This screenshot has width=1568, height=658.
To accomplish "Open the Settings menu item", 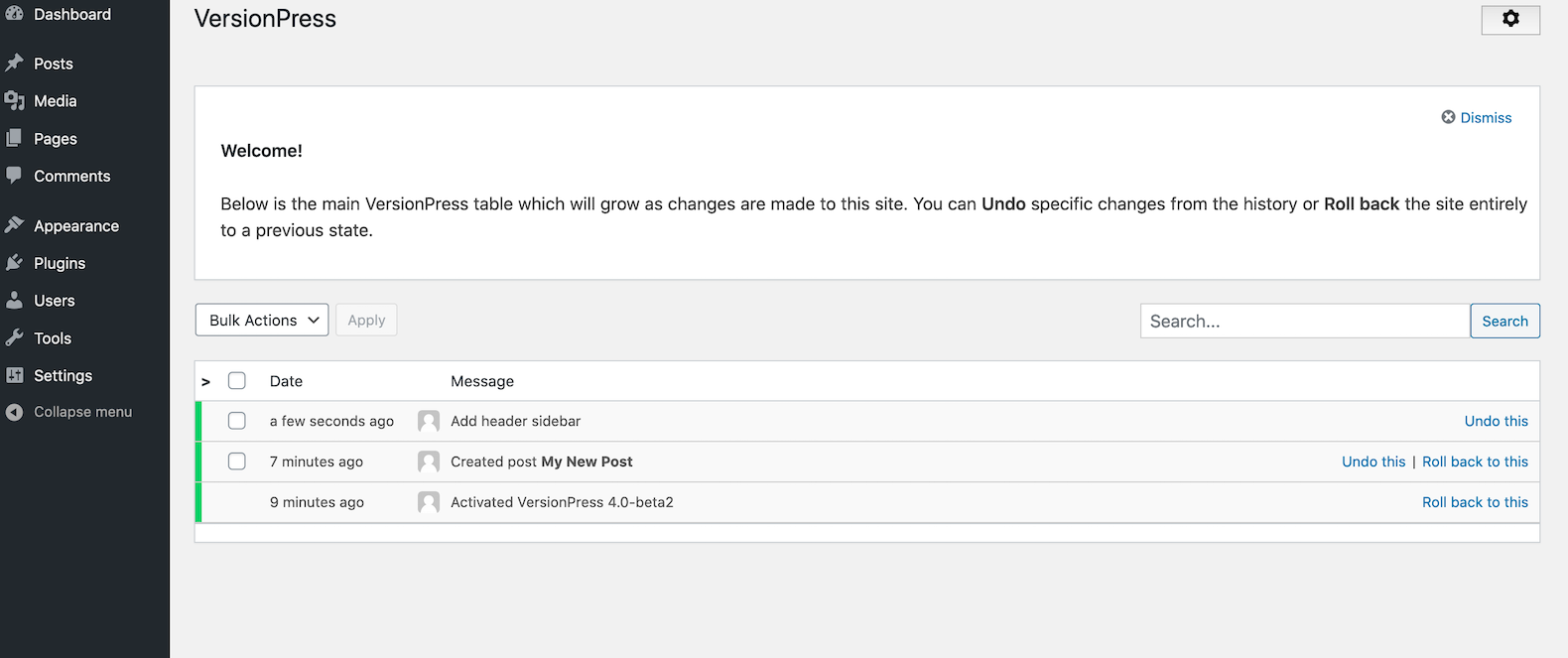I will click(x=63, y=375).
